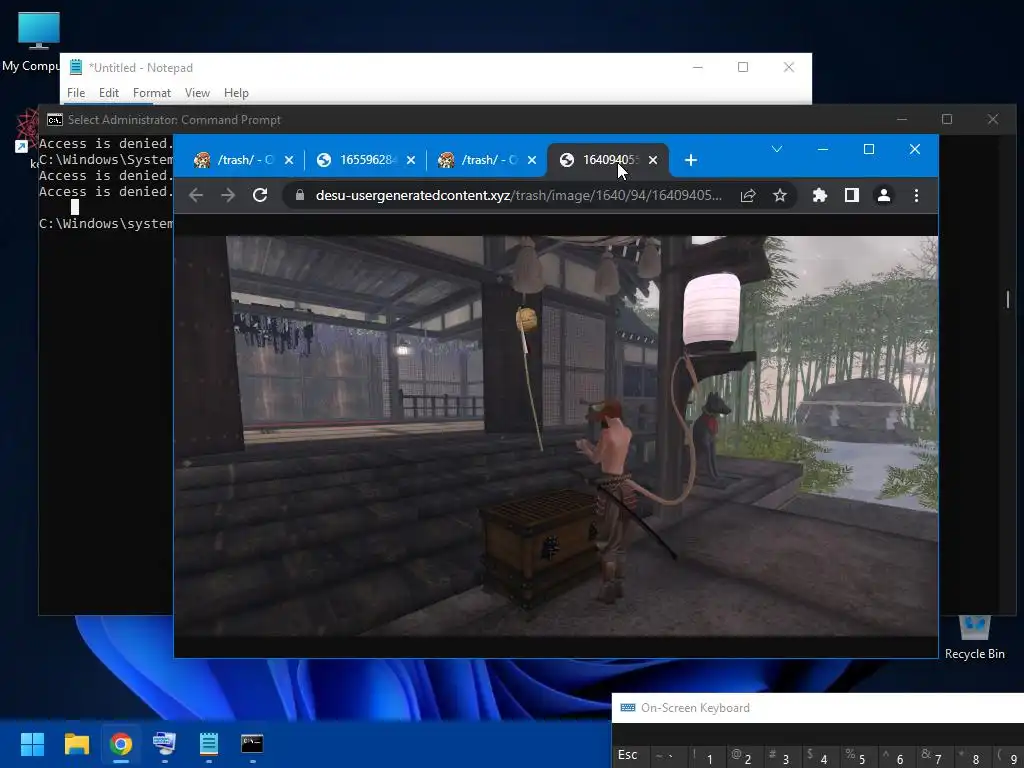Close the active 16409405 tab
The width and height of the screenshot is (1024, 768).
point(653,160)
